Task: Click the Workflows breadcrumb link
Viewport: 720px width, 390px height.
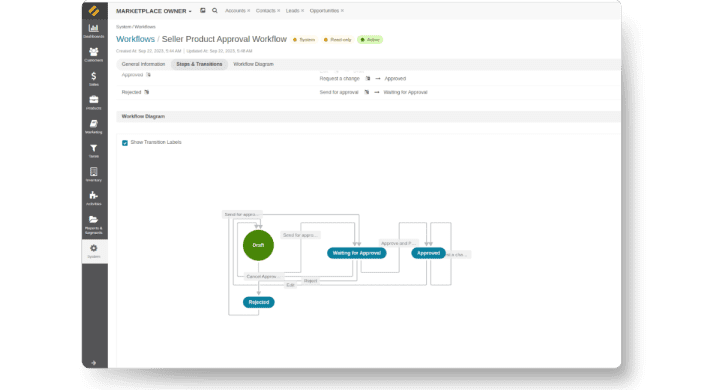Action: (135, 39)
